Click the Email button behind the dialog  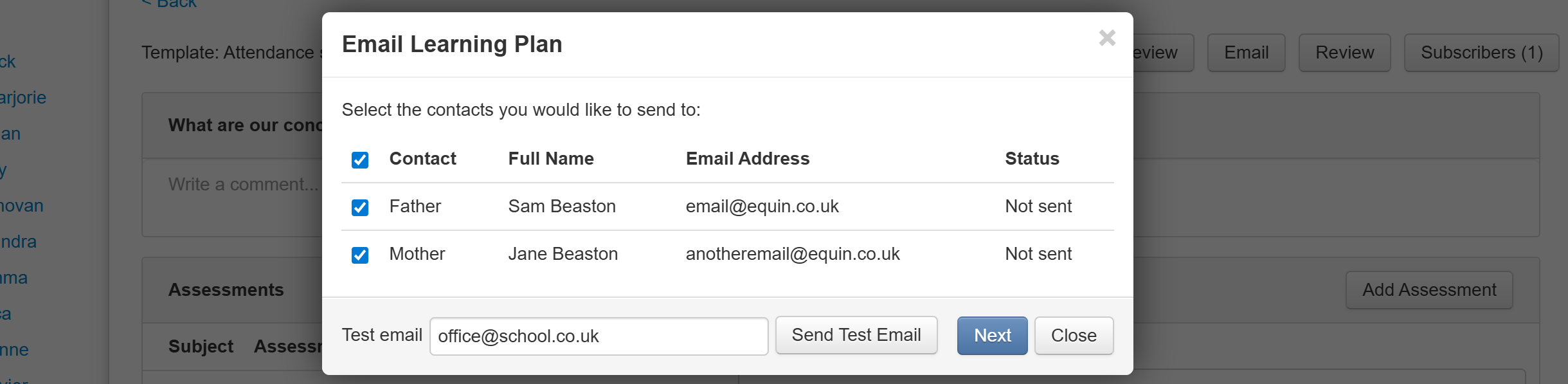1245,53
